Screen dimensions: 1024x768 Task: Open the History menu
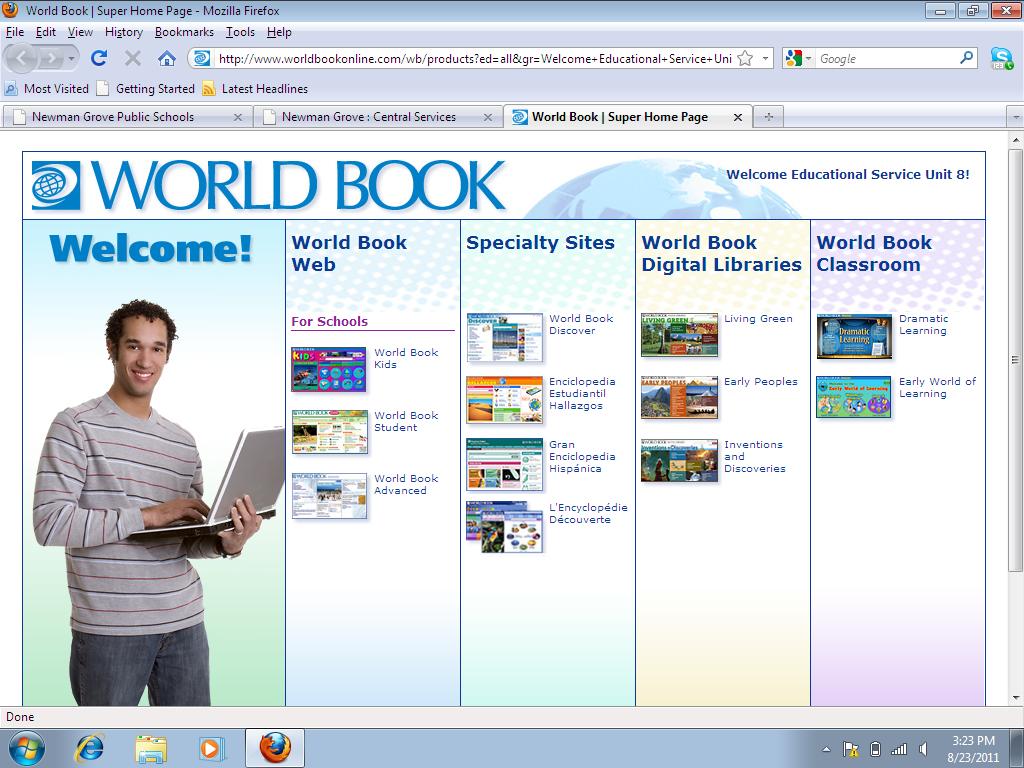(123, 32)
